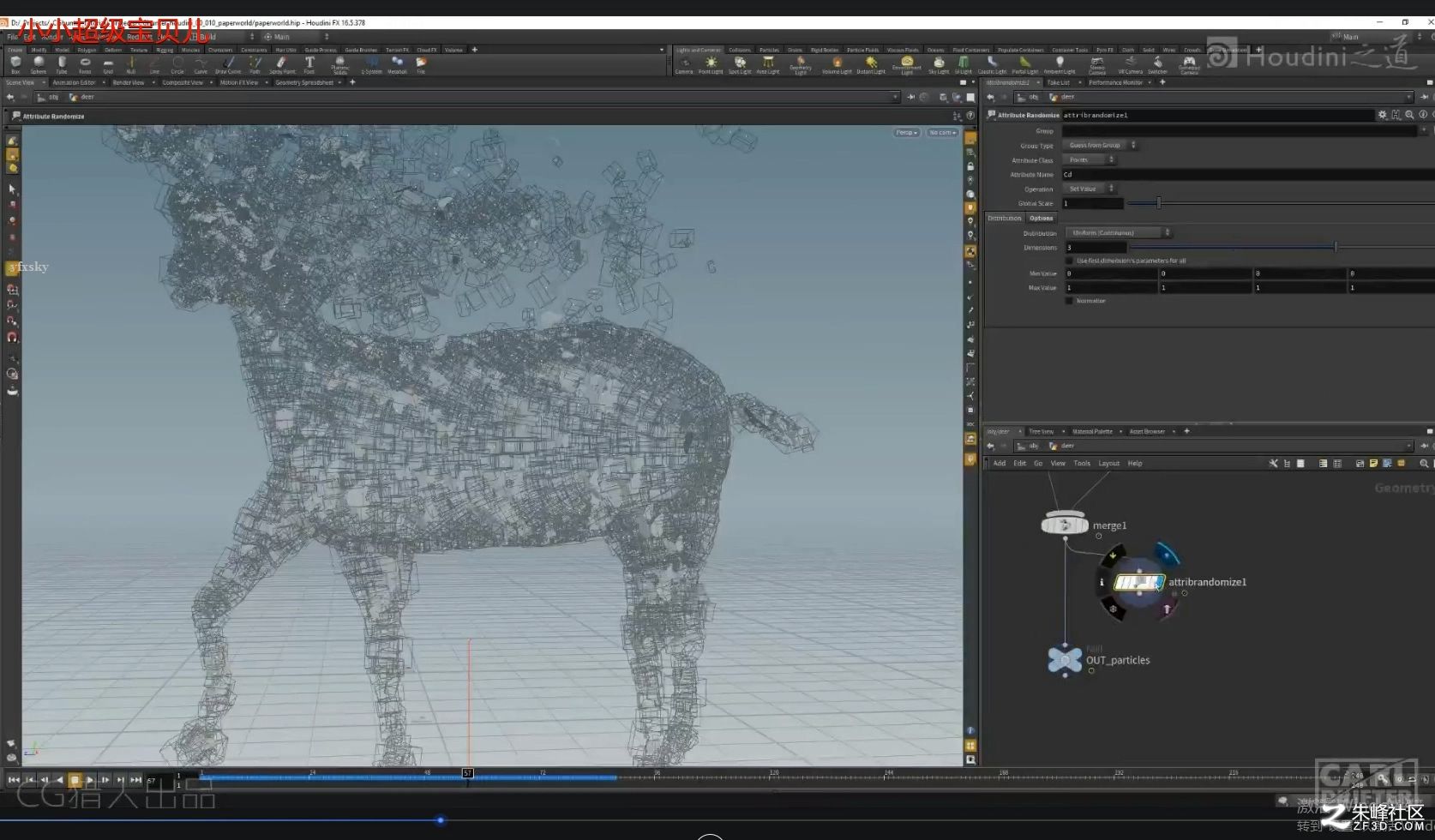The height and width of the screenshot is (840, 1435).
Task: Select the Draw Curve shelf tool
Action: [228, 65]
